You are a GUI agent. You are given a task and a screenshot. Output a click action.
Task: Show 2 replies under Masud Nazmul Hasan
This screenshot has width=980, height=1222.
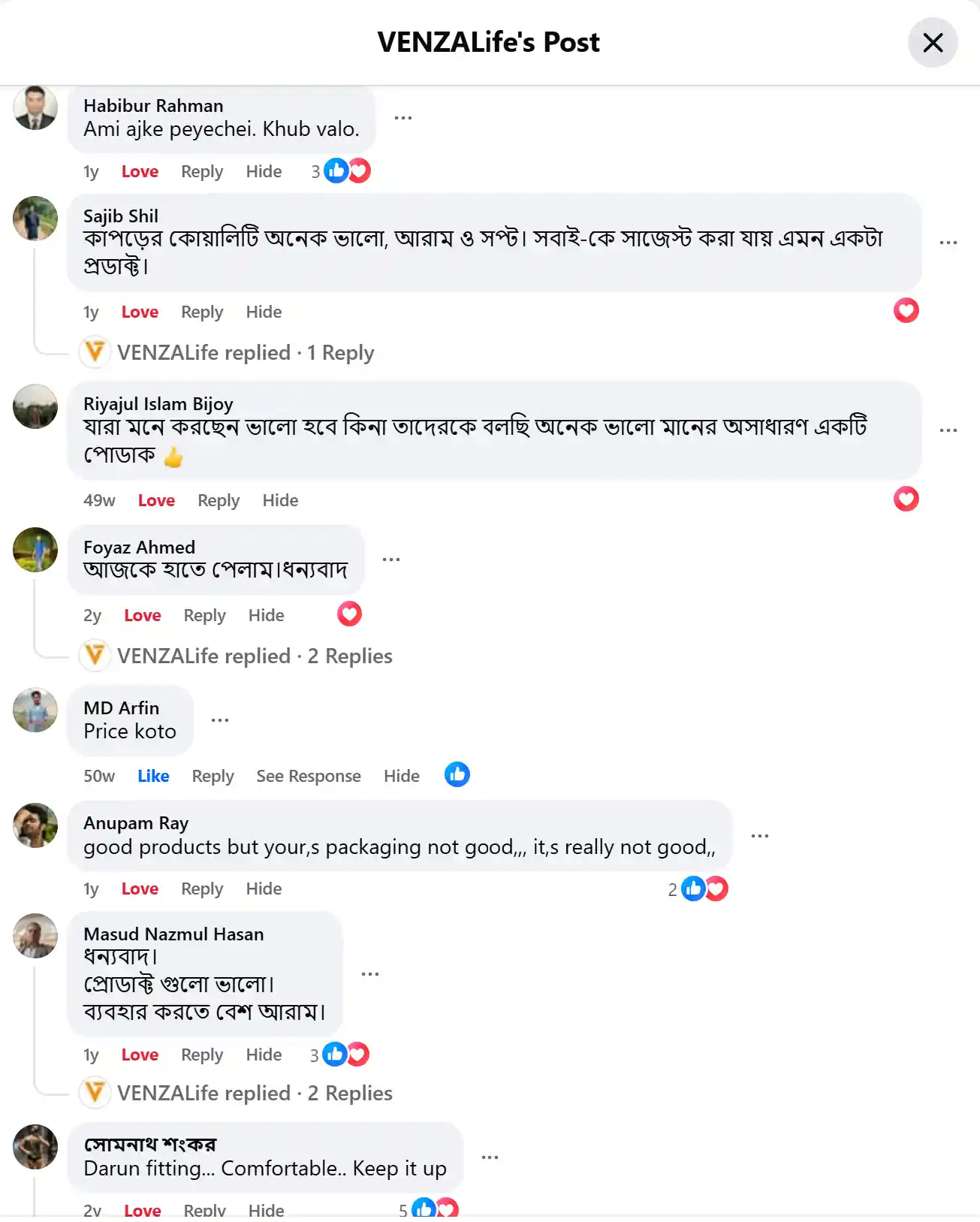tap(254, 1094)
